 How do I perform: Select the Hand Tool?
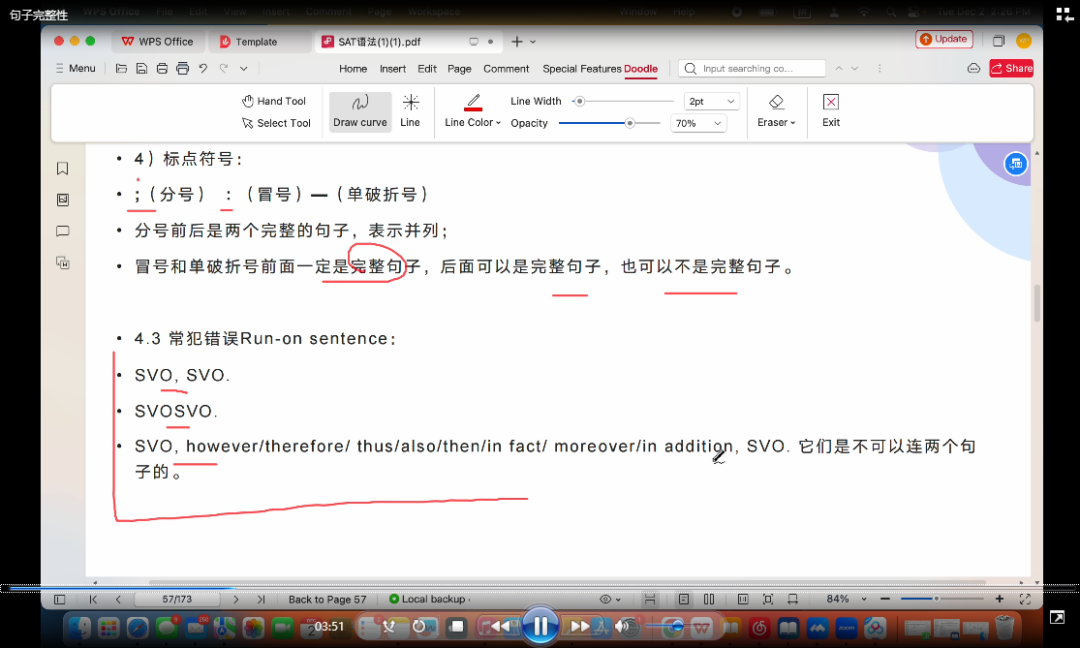[x=274, y=101]
